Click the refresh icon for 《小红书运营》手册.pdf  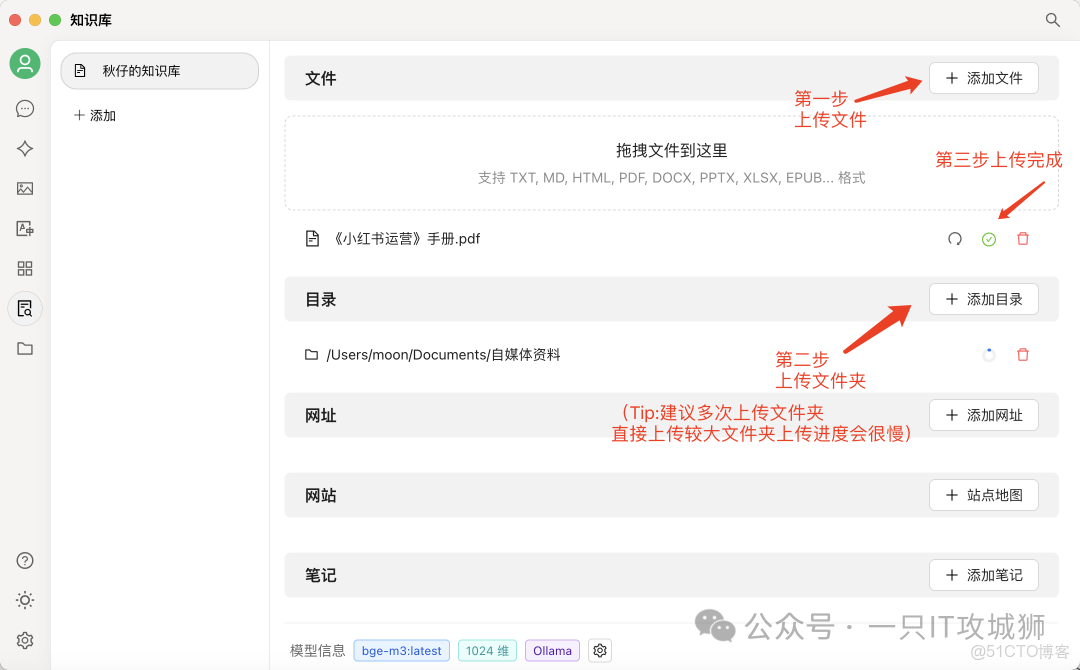tap(957, 238)
